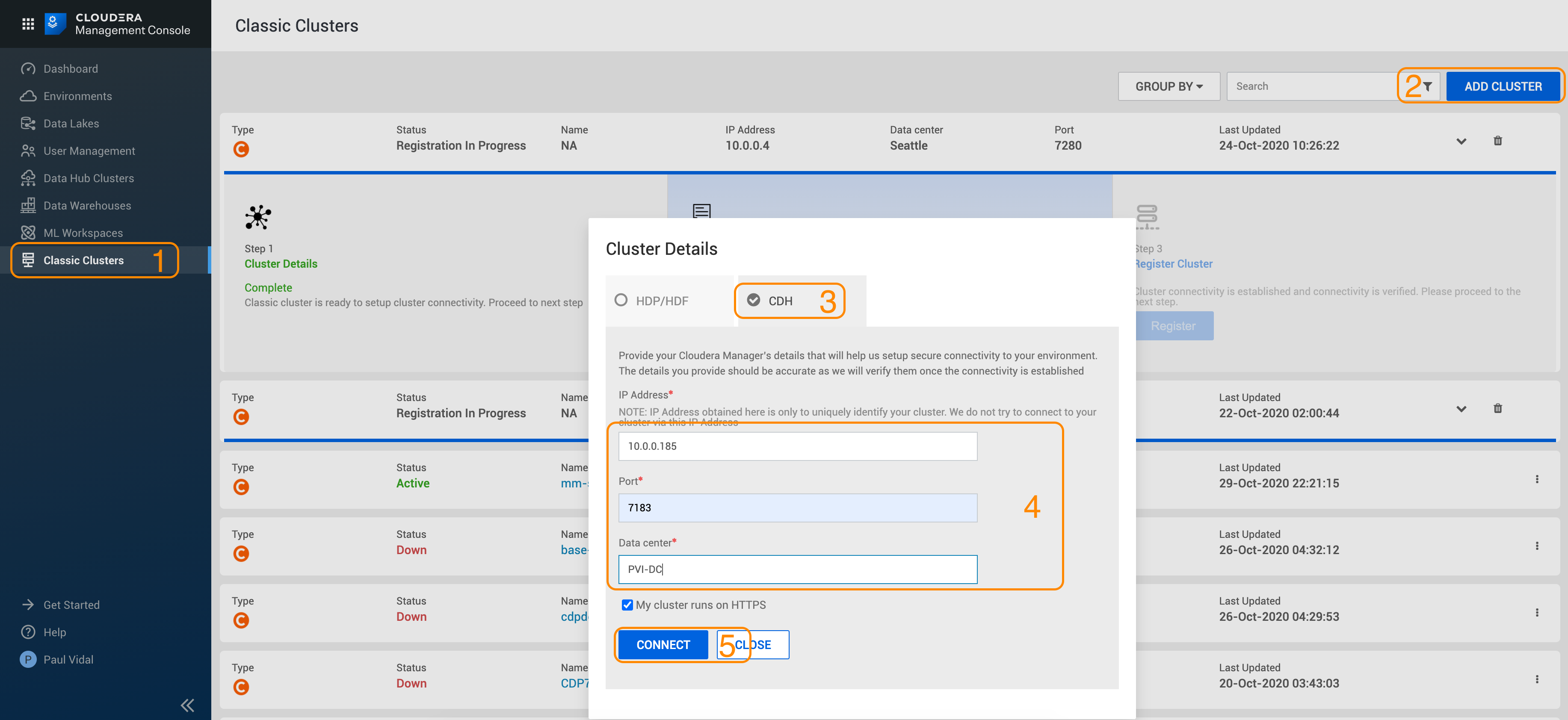Open the GROUP BY dropdown
The width and height of the screenshot is (1568, 720).
pos(1168,86)
